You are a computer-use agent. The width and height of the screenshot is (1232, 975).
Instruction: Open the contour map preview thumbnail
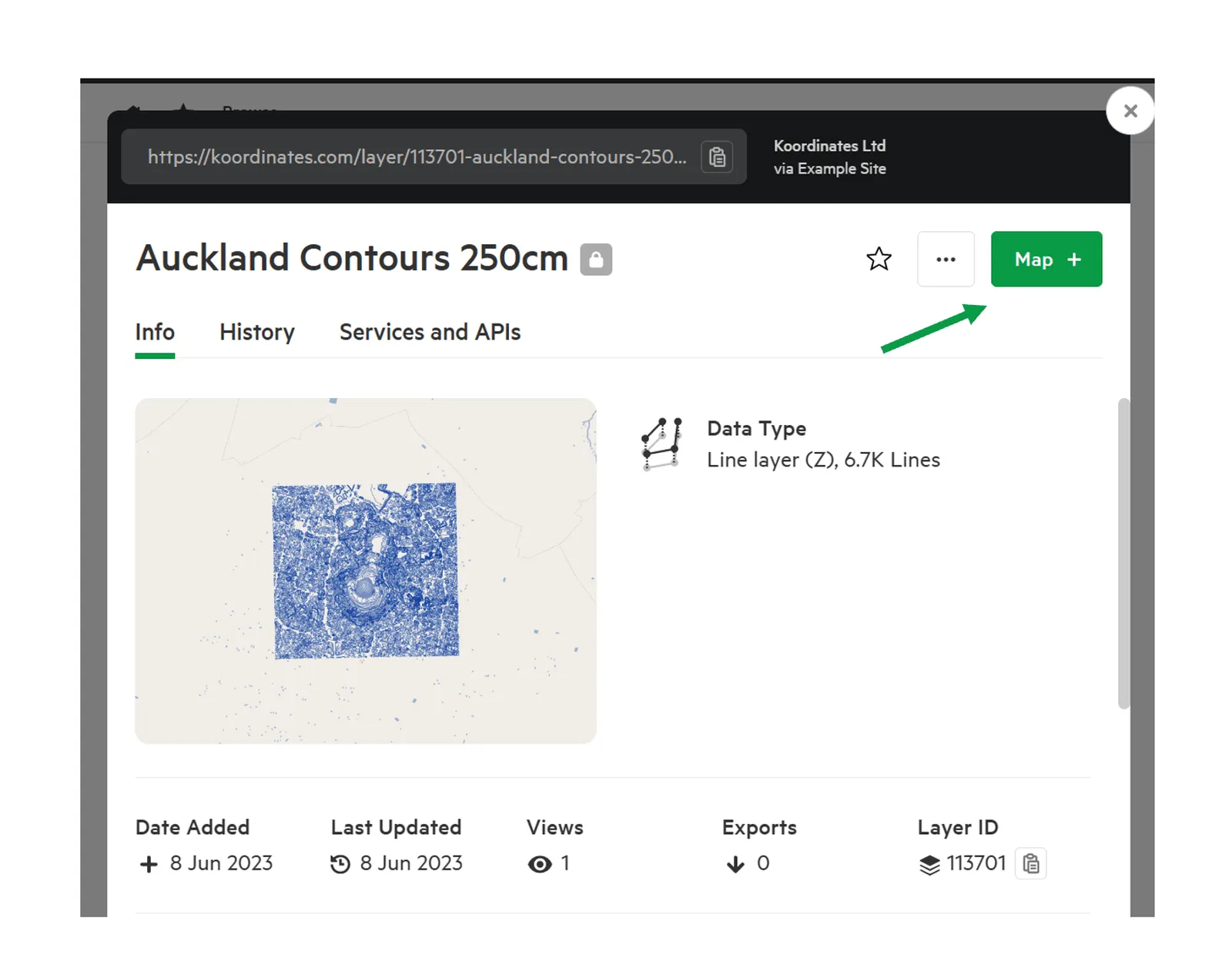pos(366,571)
